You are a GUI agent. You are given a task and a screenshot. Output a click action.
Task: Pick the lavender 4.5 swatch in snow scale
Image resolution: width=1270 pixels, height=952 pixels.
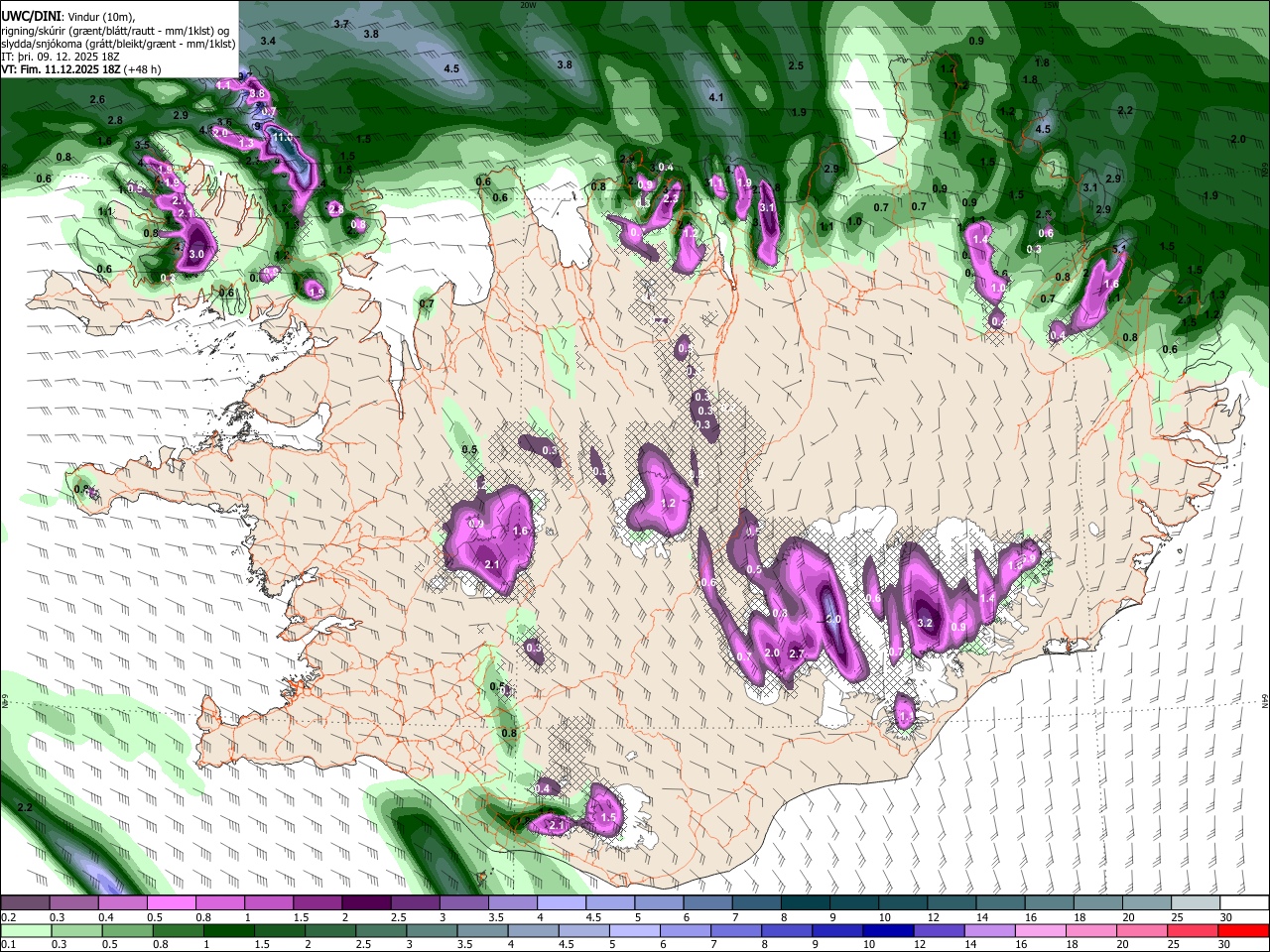(609, 902)
